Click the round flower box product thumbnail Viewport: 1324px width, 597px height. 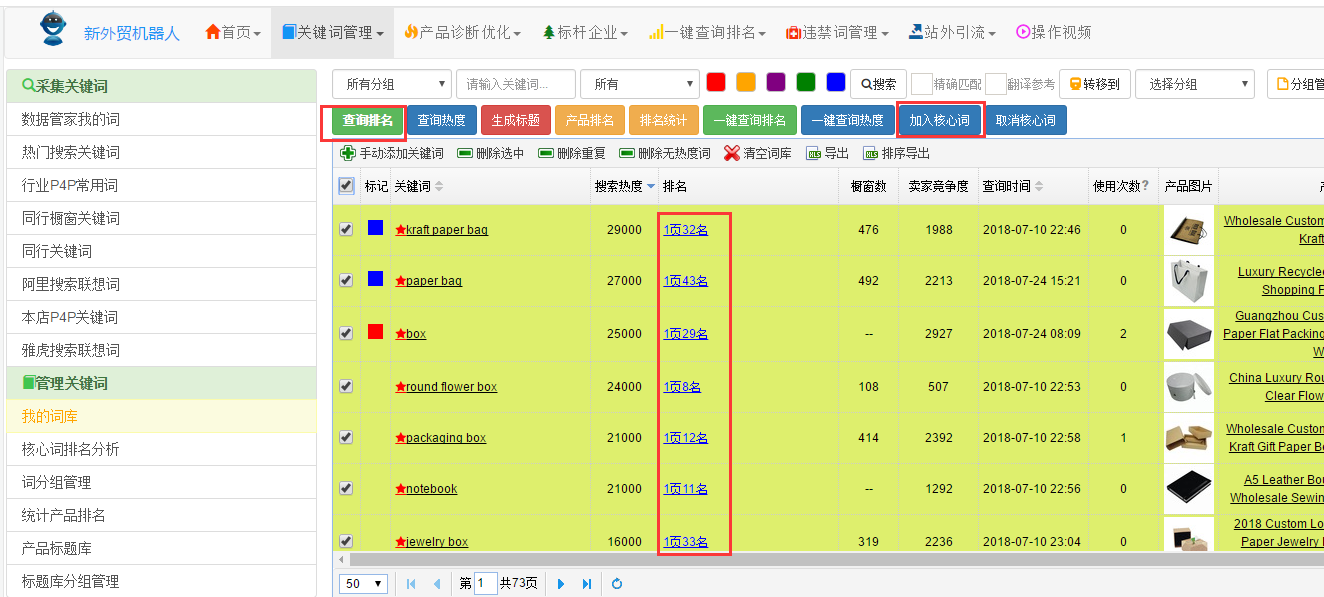[x=1189, y=386]
